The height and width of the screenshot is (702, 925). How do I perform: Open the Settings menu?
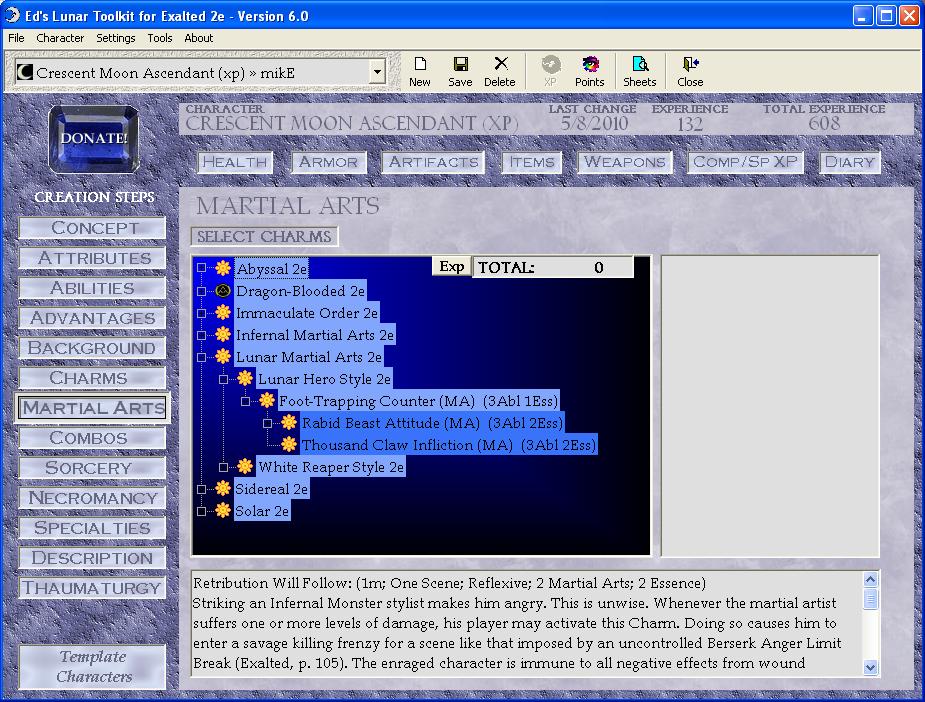pos(116,38)
